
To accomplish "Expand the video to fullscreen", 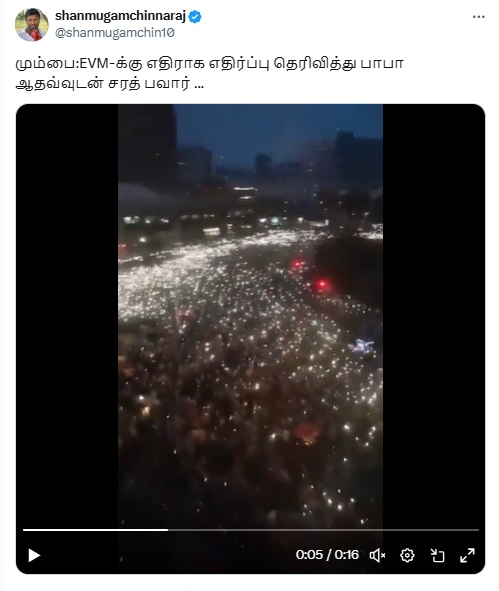I will click(467, 555).
